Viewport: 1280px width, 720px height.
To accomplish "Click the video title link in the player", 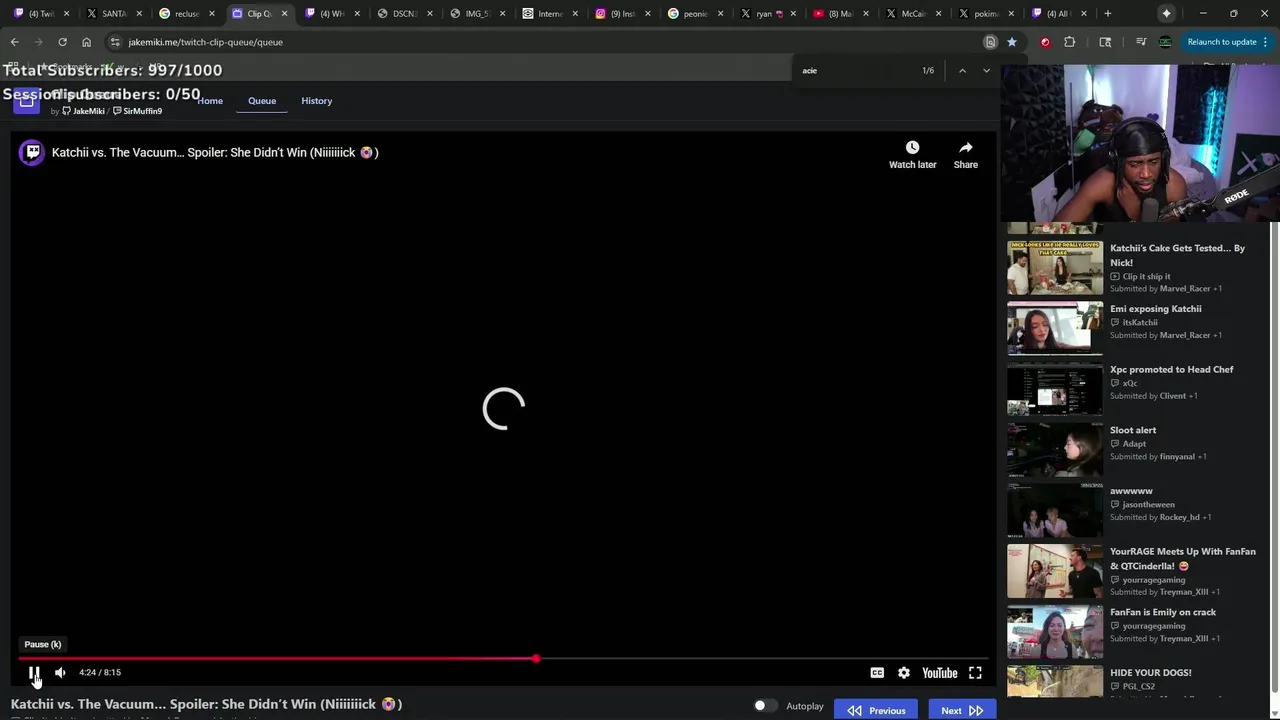I will [215, 152].
